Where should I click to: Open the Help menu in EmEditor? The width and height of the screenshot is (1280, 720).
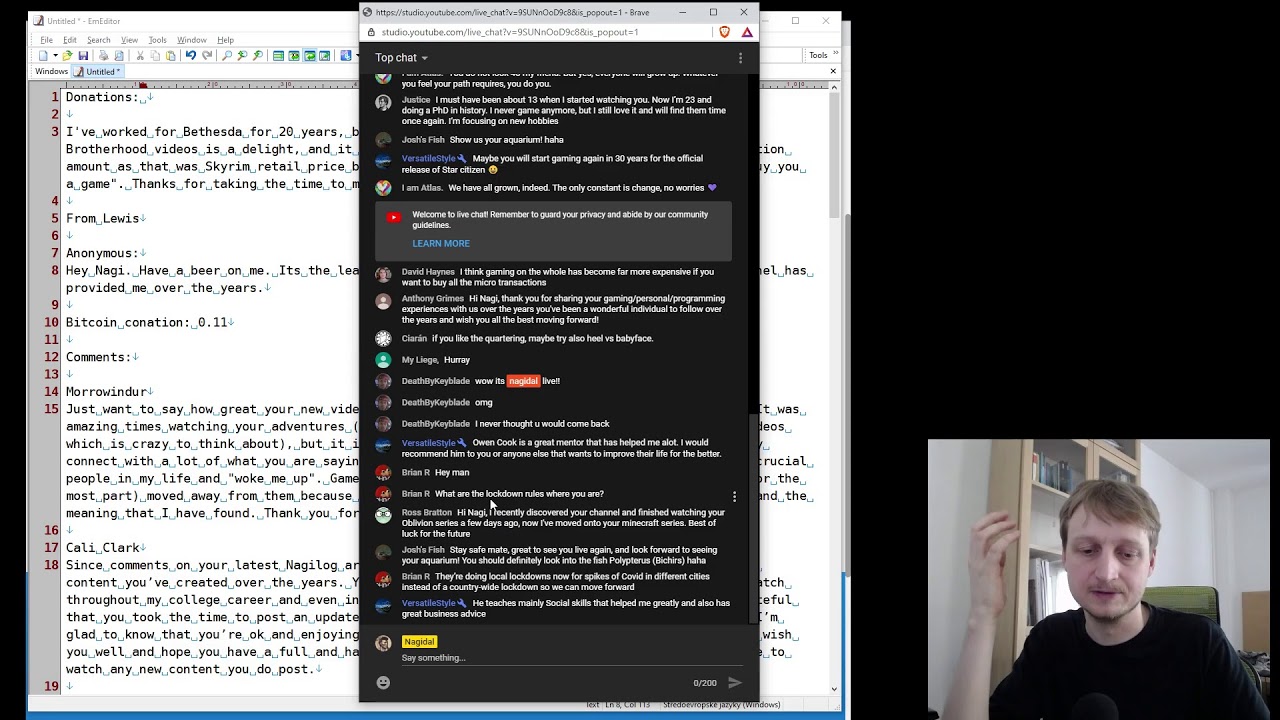click(225, 40)
